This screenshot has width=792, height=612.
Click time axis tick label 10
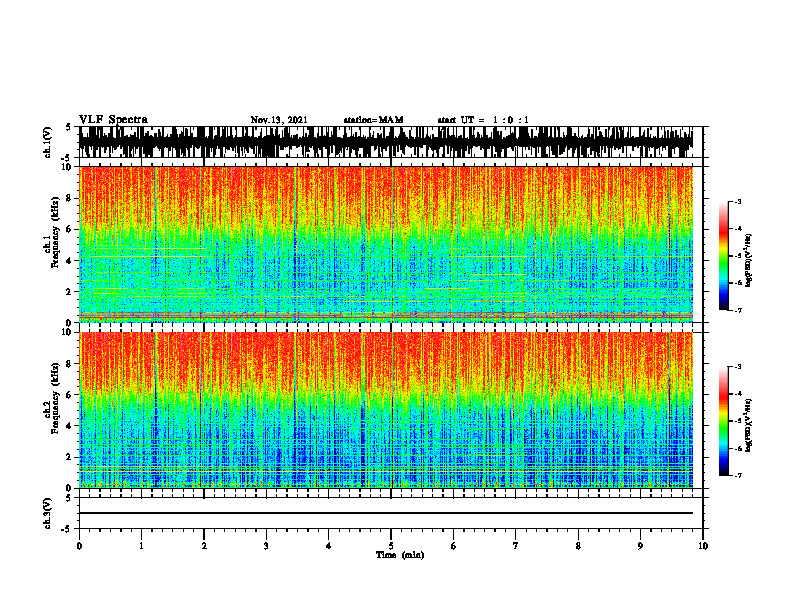(703, 546)
